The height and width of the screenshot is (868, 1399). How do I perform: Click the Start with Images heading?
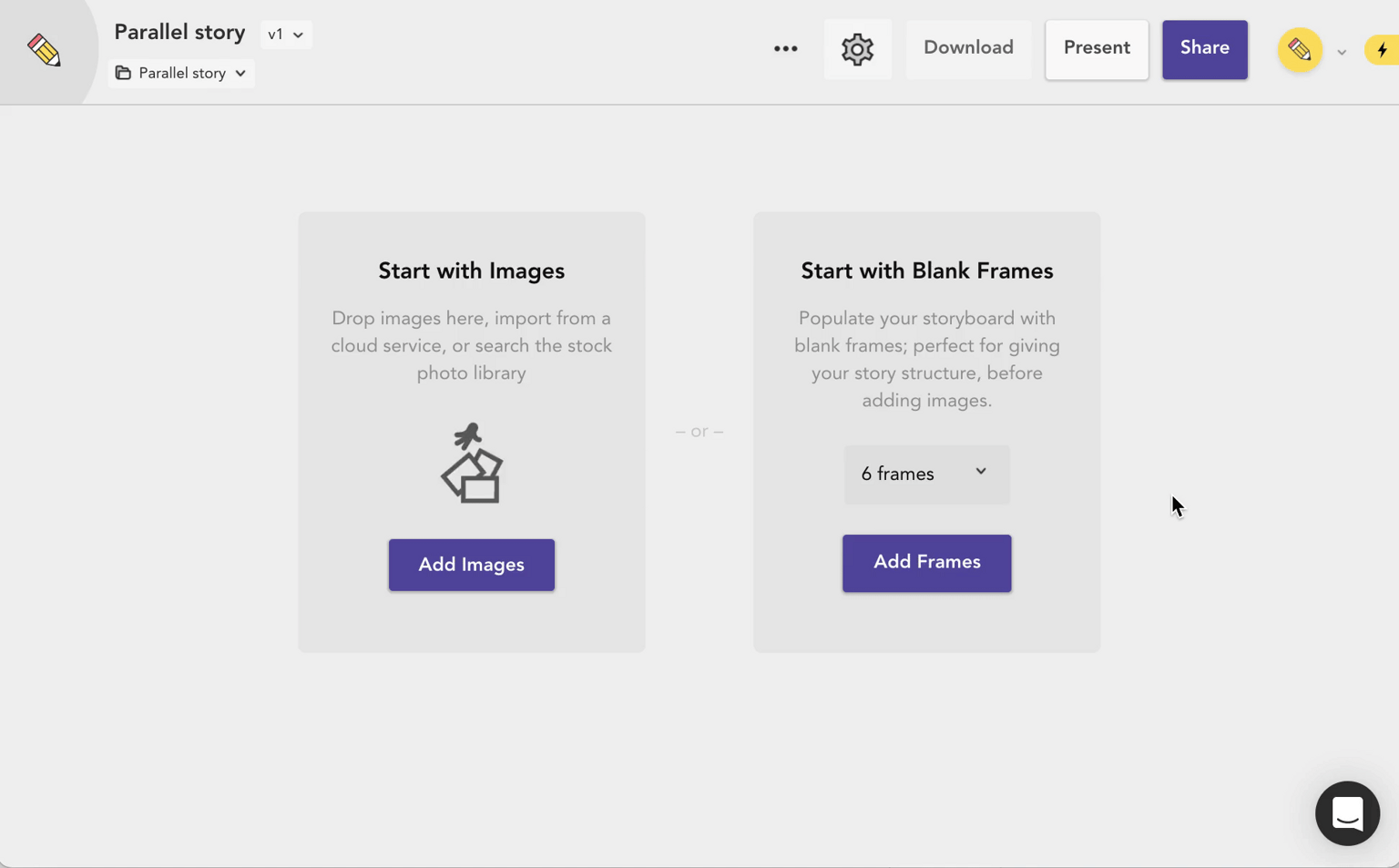point(472,271)
